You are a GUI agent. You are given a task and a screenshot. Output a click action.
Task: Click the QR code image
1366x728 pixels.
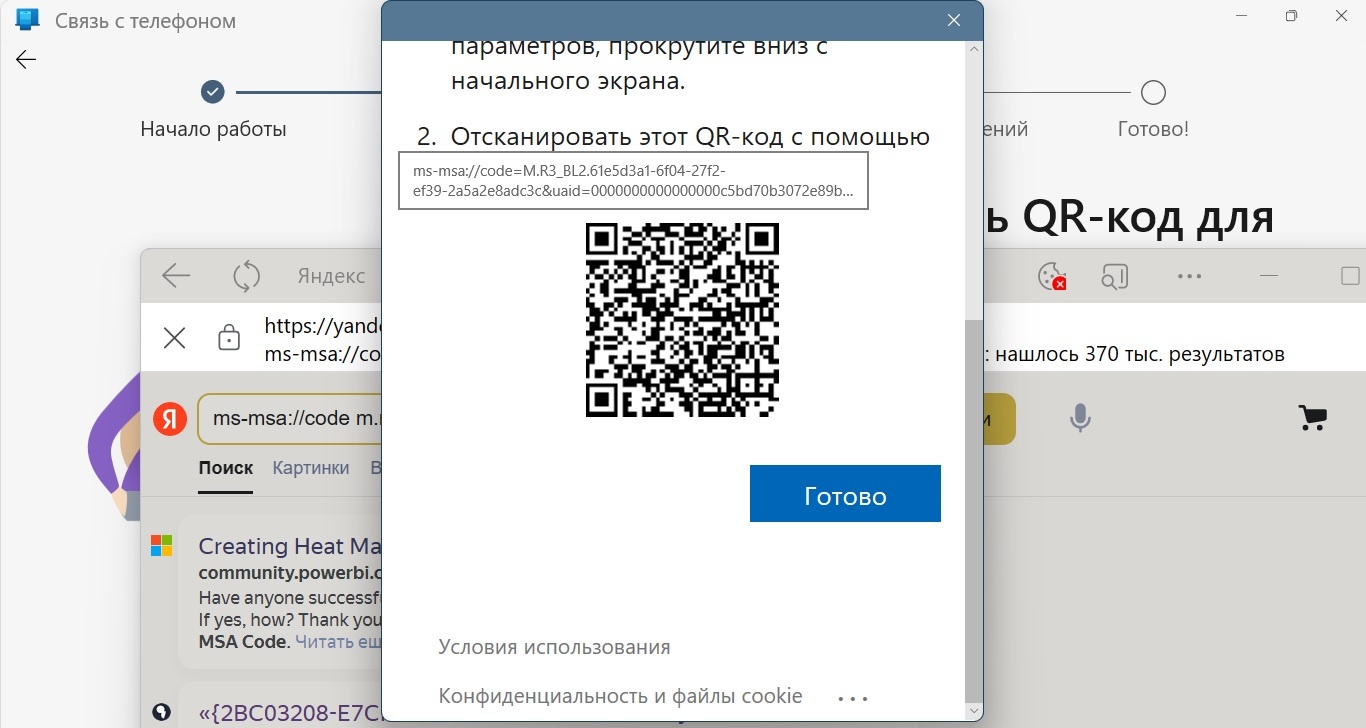[x=682, y=320]
